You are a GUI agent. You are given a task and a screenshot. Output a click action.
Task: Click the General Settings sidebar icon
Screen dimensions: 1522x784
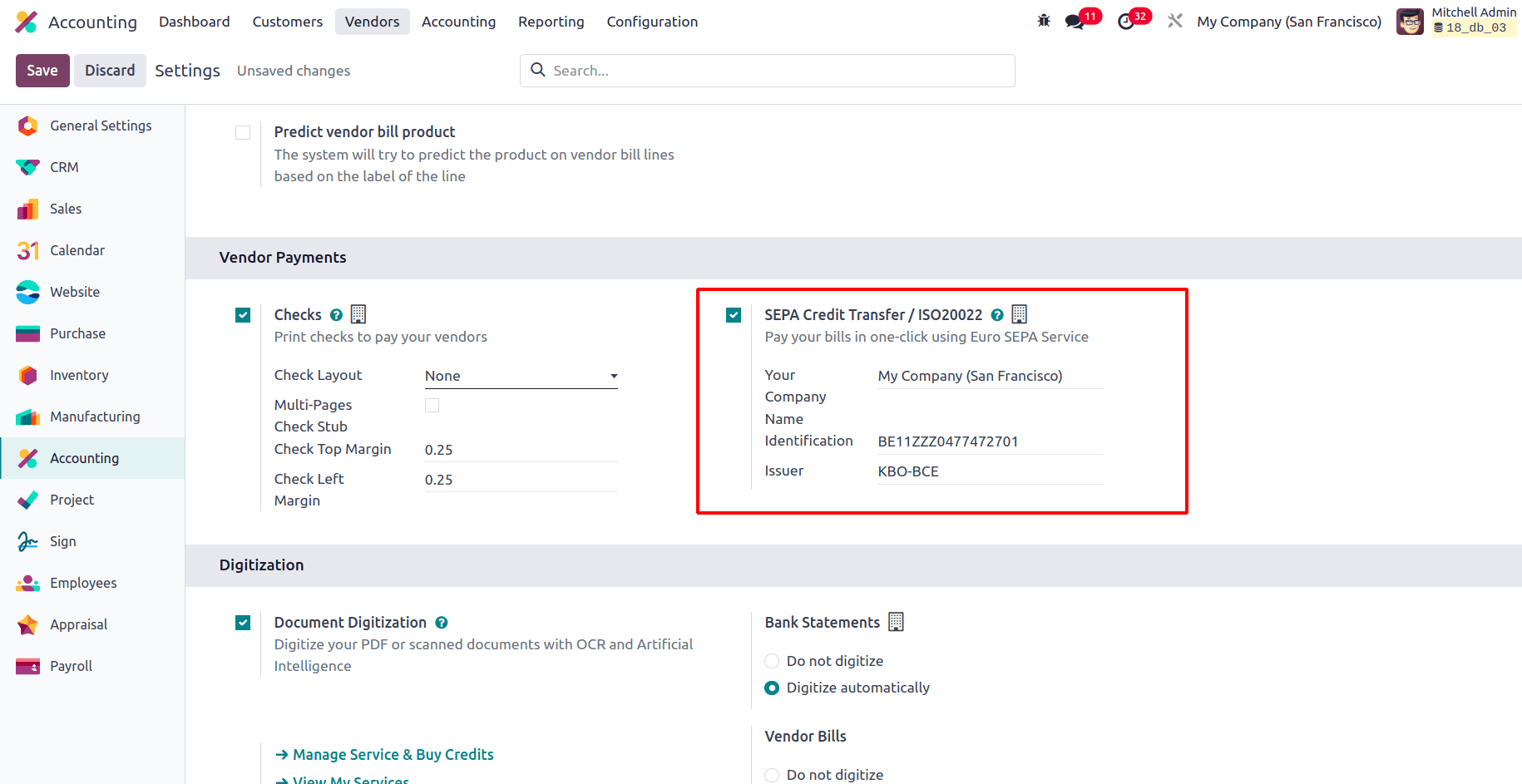coord(28,126)
